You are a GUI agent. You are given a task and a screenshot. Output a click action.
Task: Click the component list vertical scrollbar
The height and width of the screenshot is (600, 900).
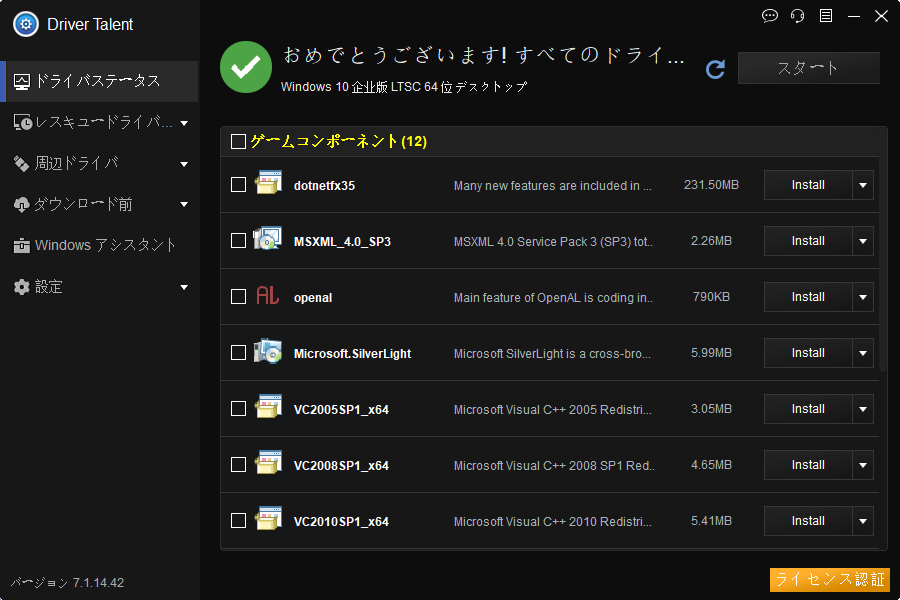point(883,250)
